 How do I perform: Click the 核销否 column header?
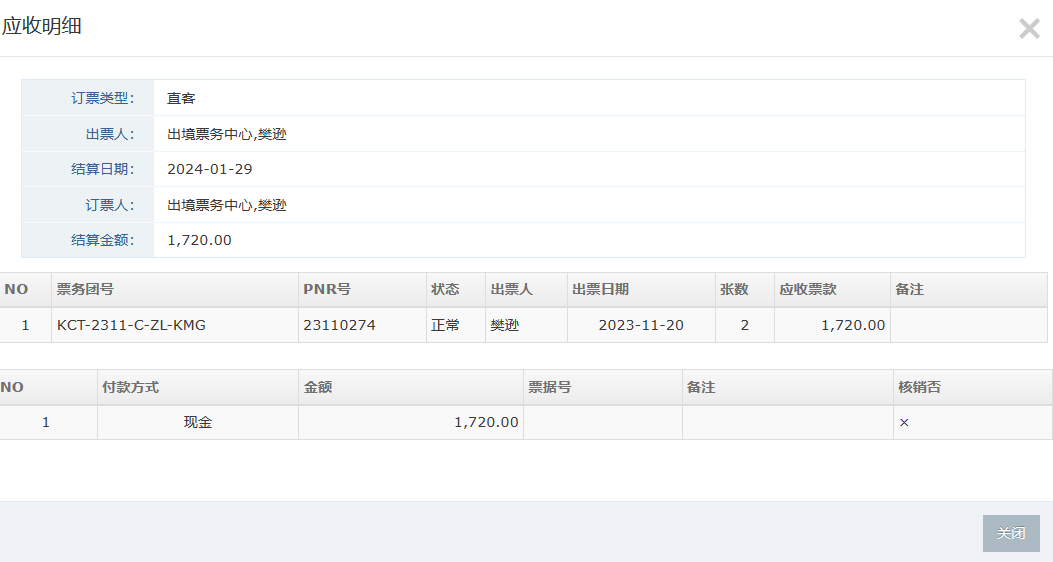pos(919,387)
